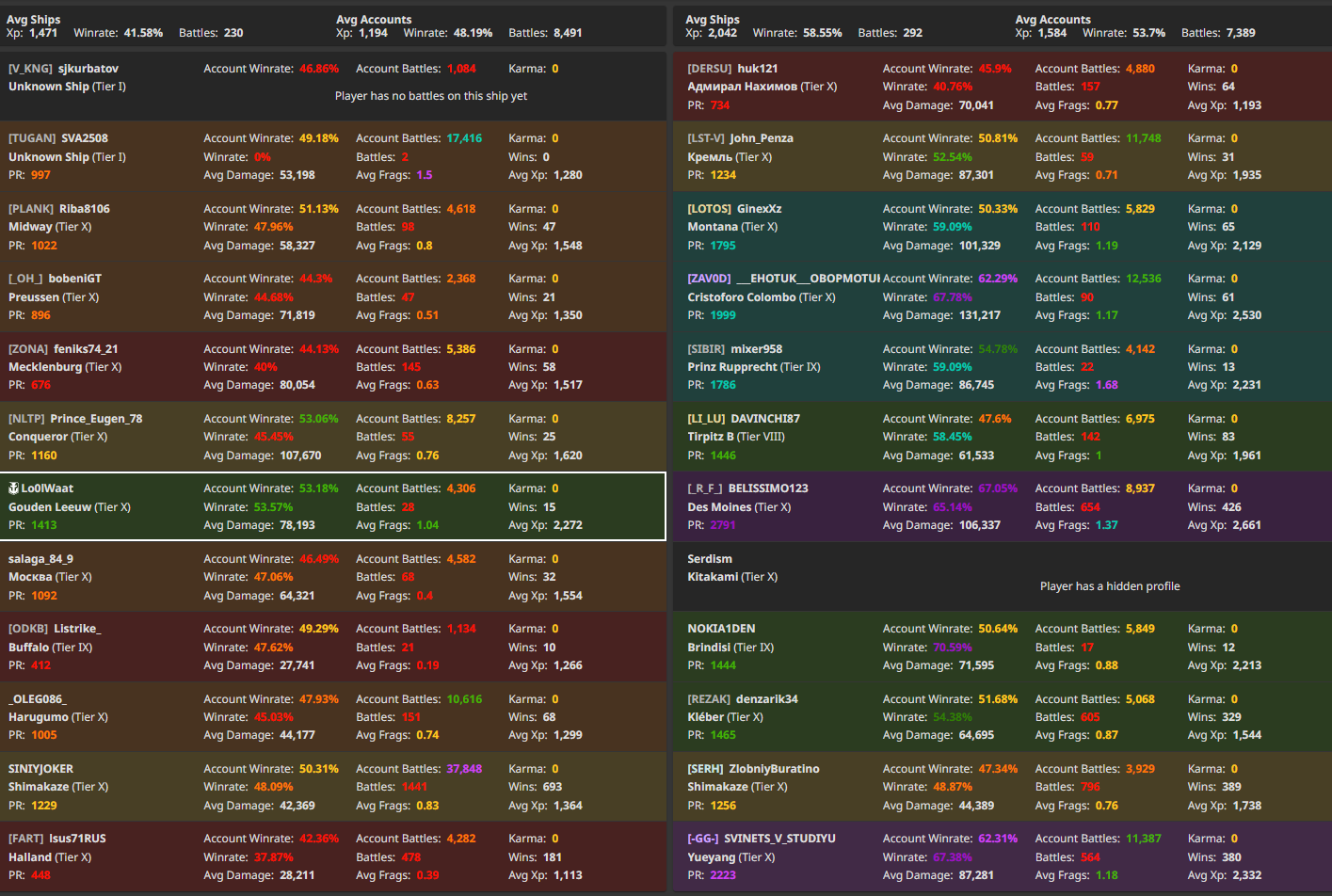Screen dimensions: 1332x896
Task: Click Halland's PR value 448
Action: coord(40,875)
